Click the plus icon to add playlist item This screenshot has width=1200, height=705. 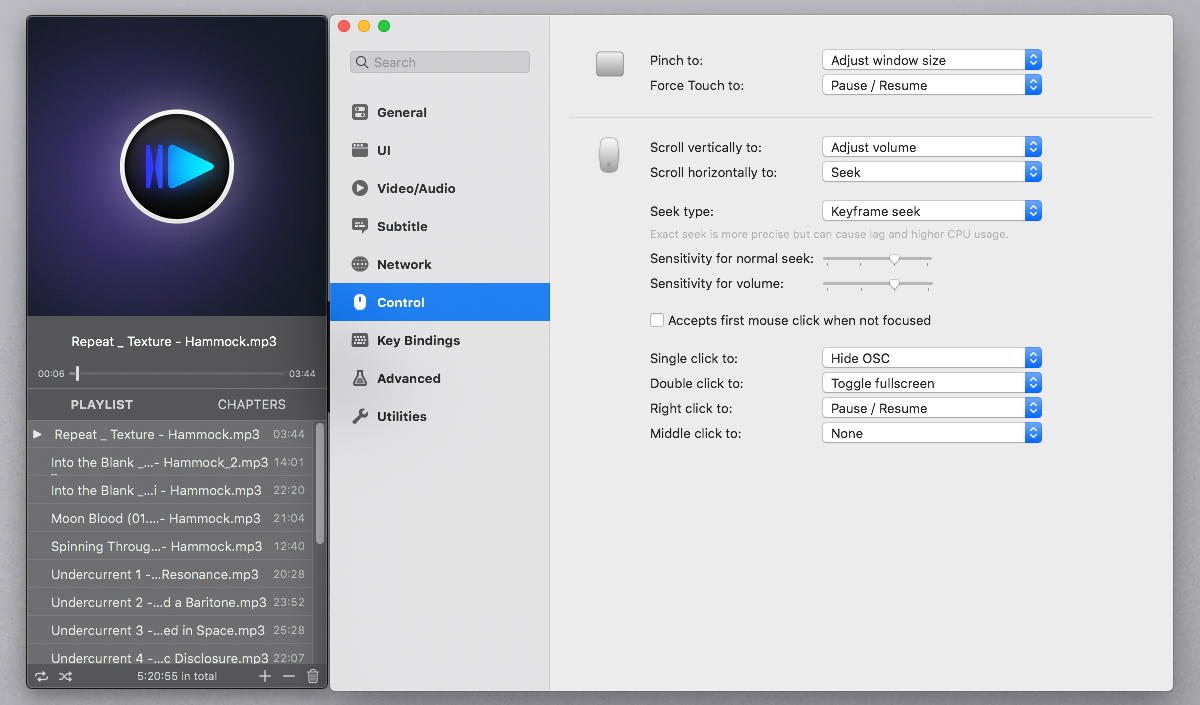click(265, 677)
